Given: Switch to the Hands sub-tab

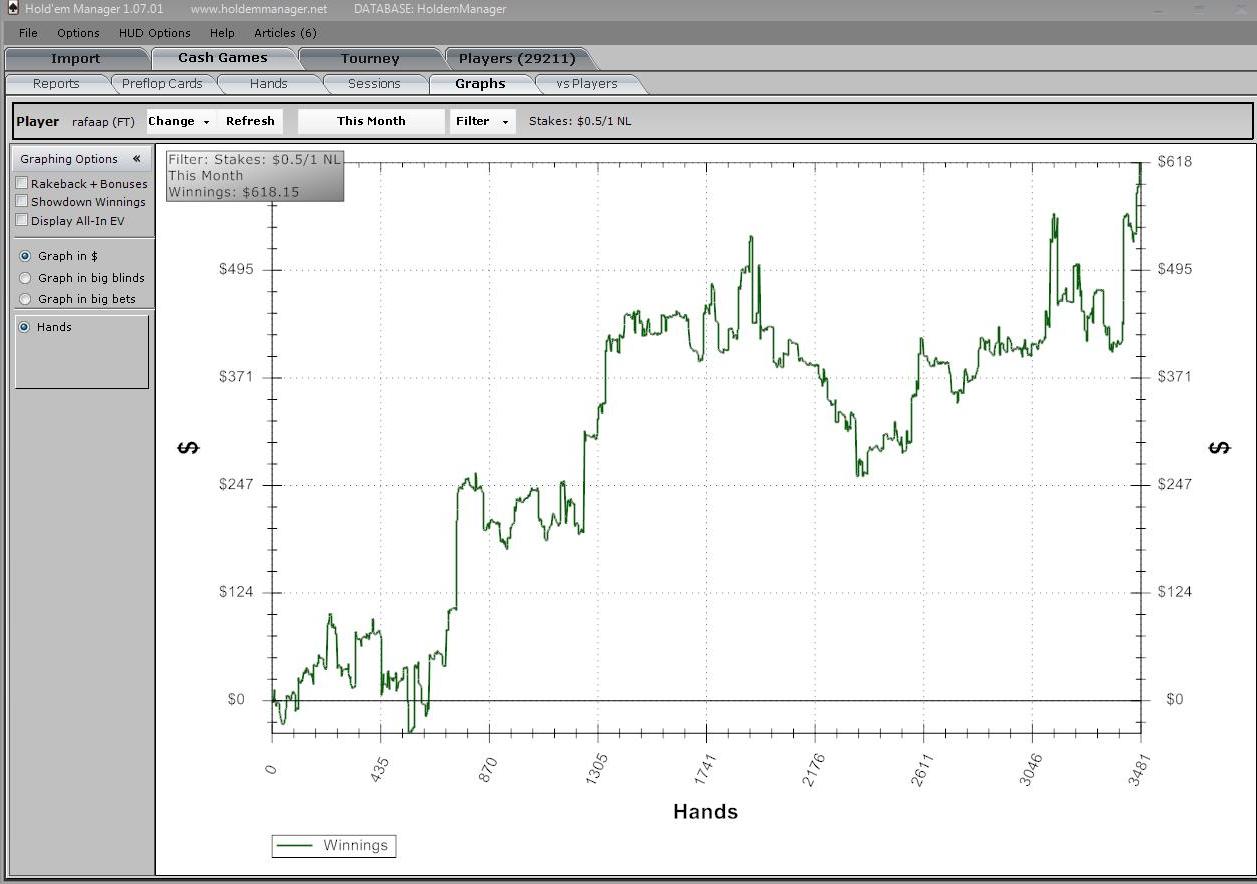Looking at the screenshot, I should [268, 83].
